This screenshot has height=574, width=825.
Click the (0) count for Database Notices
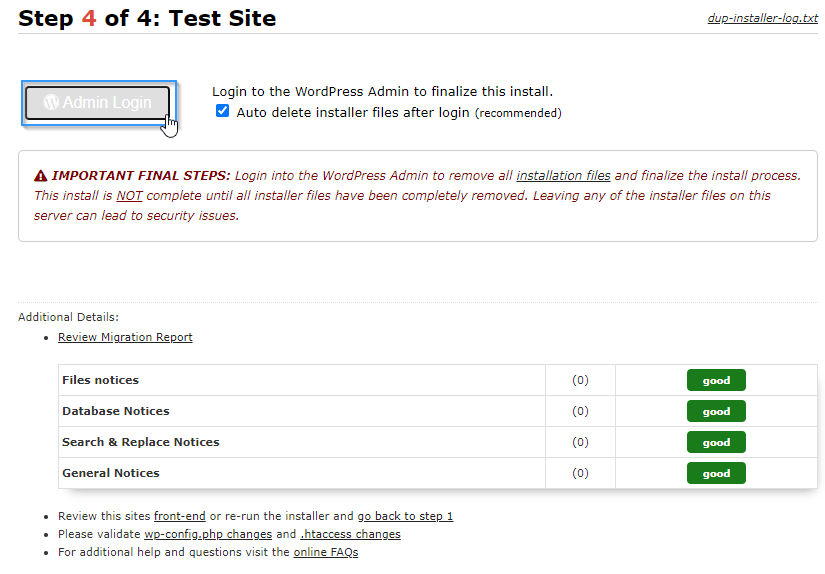580,411
